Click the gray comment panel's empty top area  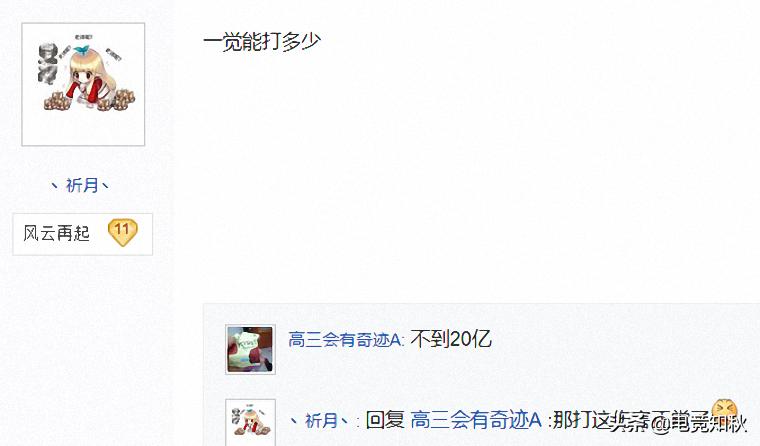click(x=481, y=313)
